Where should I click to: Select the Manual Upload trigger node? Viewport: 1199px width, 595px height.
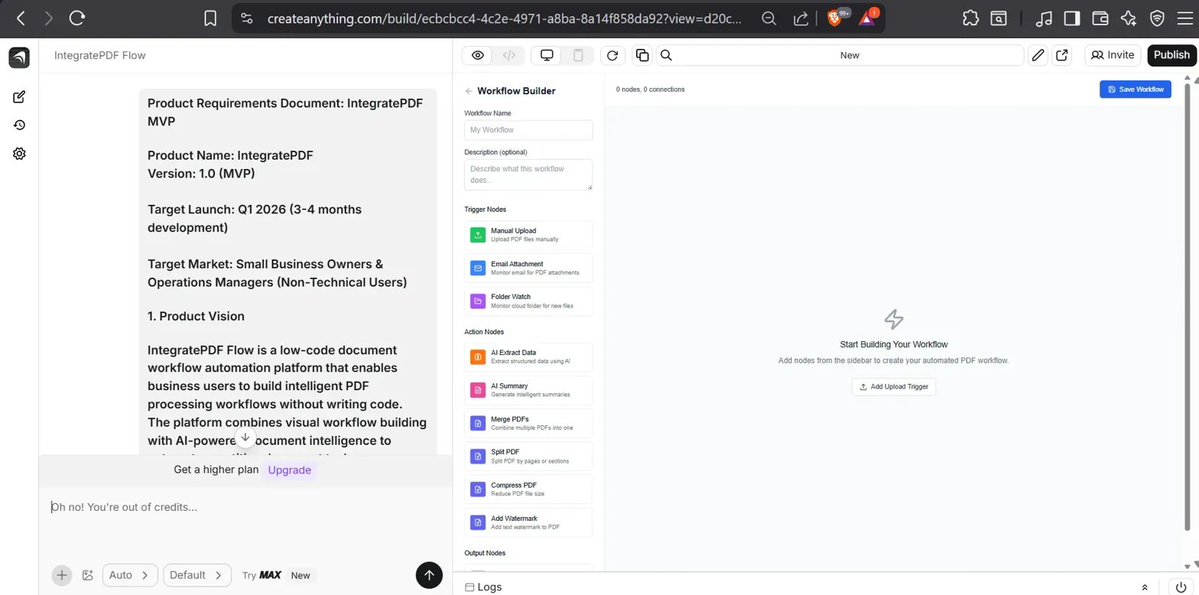(x=530, y=234)
